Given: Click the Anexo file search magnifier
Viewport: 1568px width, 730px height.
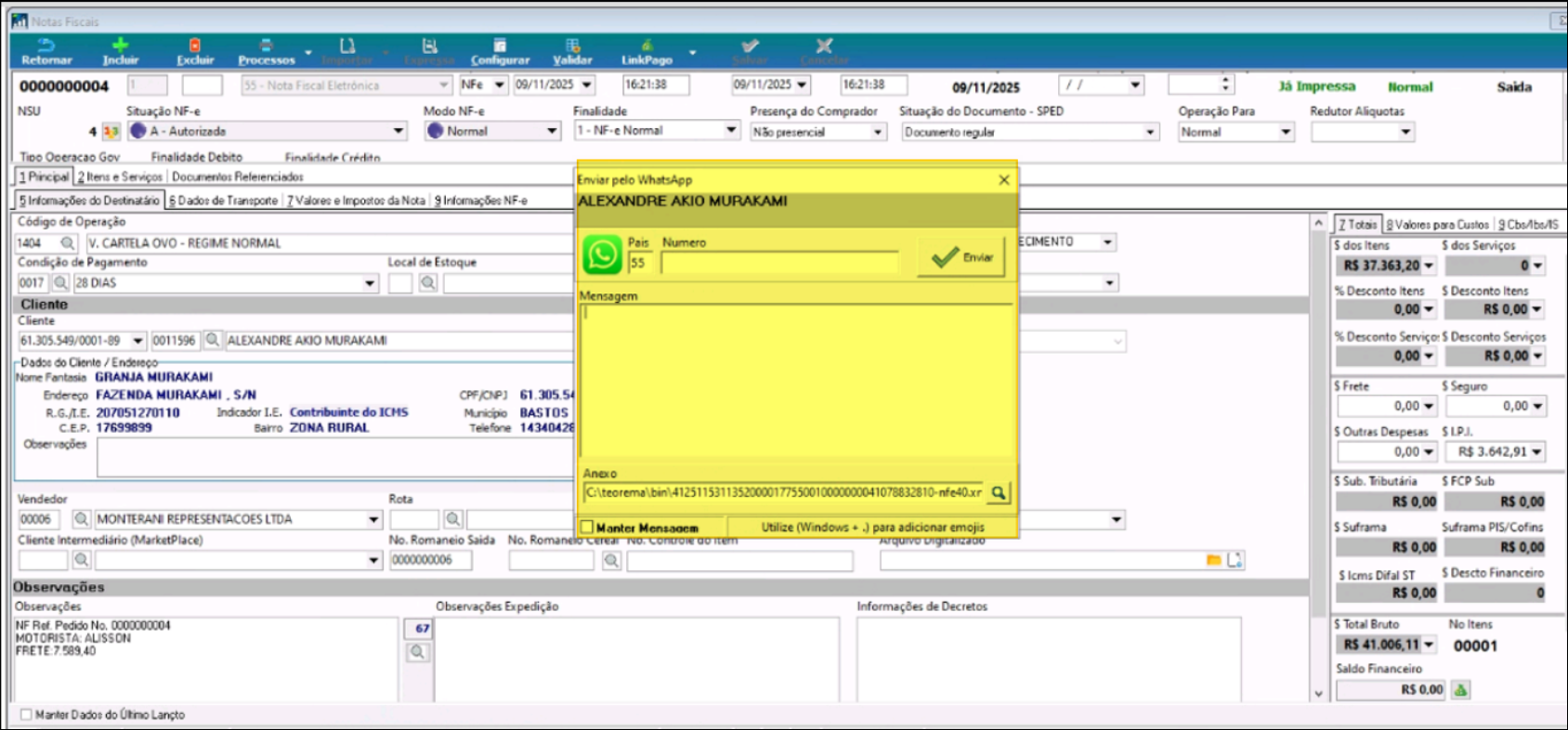Looking at the screenshot, I should (999, 493).
